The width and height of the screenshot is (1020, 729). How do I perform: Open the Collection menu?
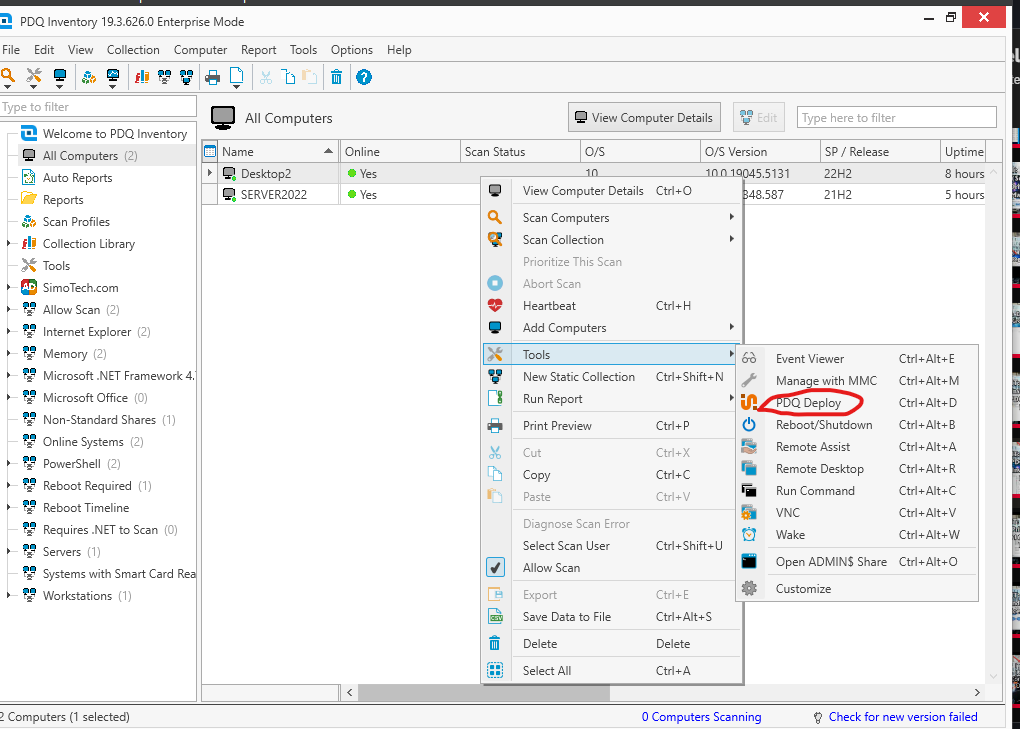click(x=133, y=50)
